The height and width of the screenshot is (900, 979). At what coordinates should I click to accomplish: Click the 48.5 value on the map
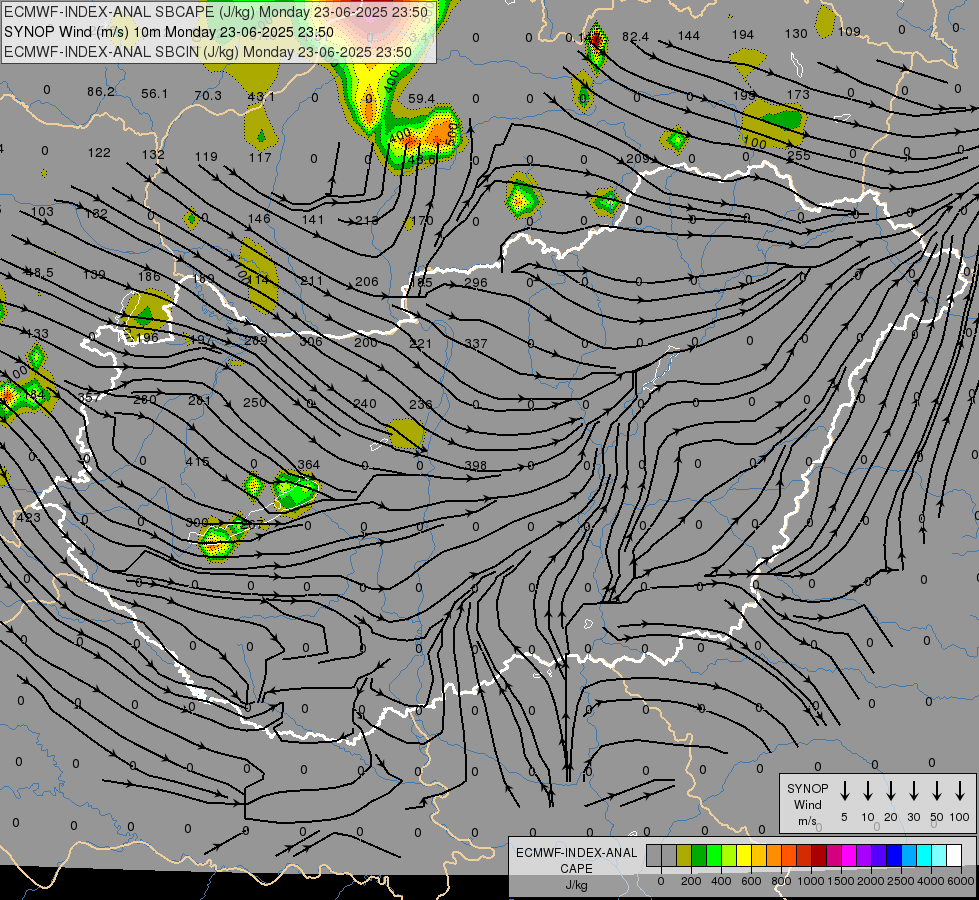click(39, 273)
